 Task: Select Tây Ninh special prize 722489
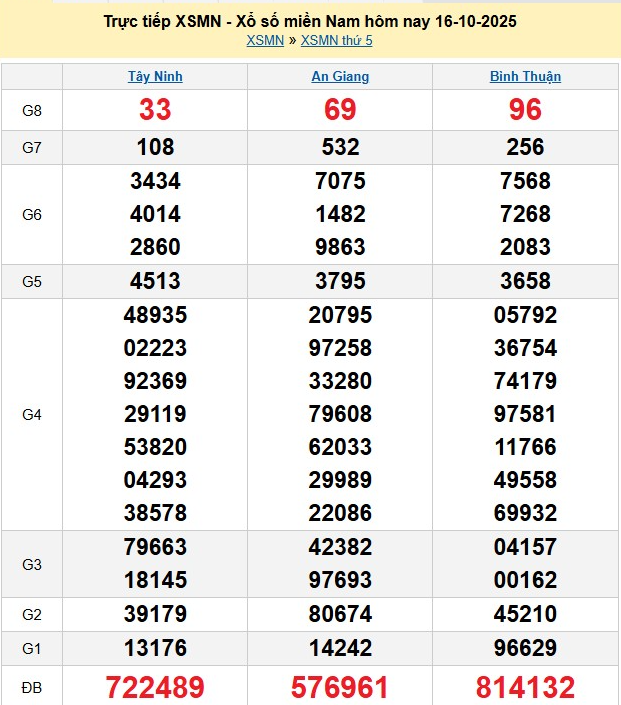155,687
